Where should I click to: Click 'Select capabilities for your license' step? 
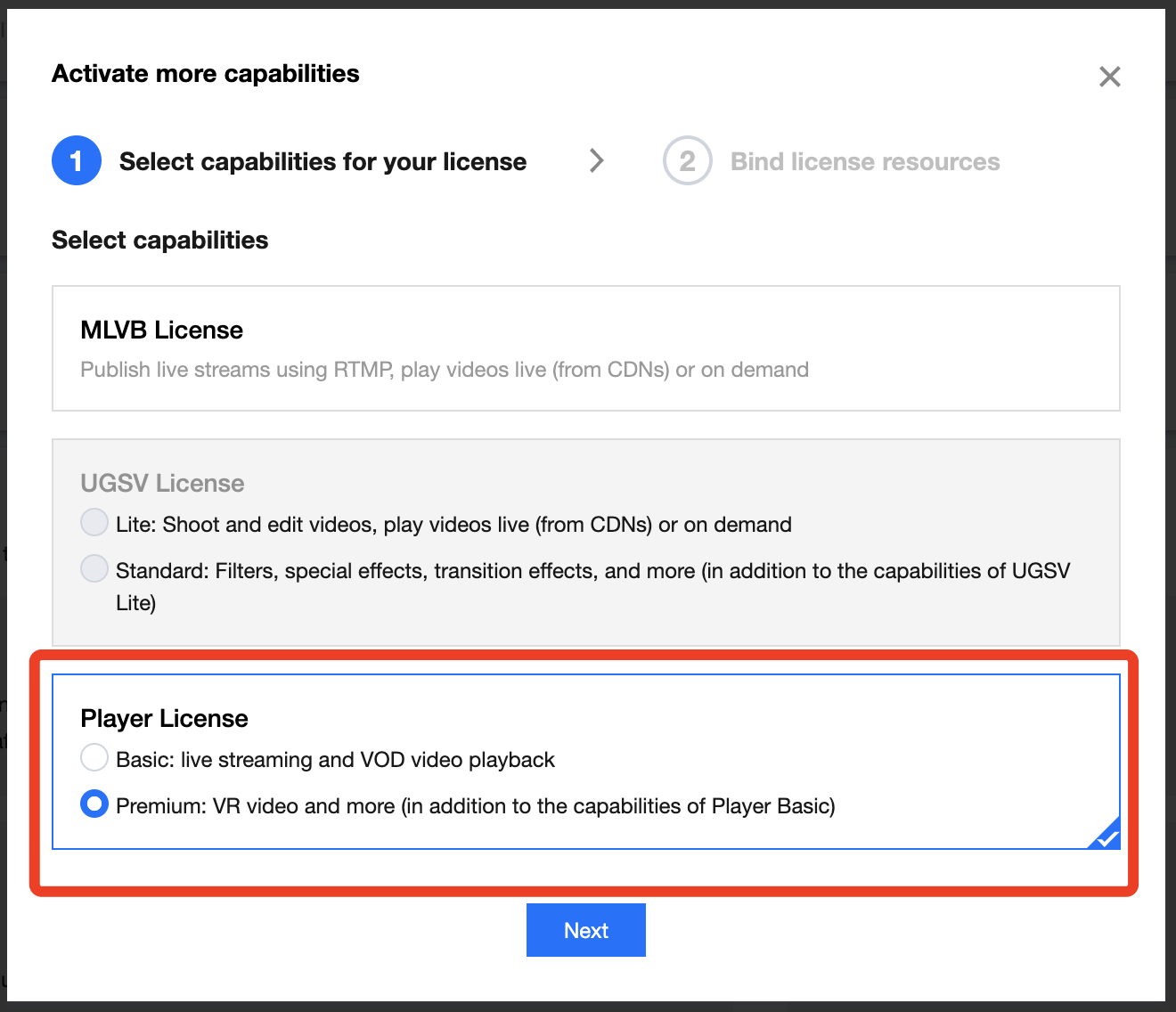[x=323, y=162]
